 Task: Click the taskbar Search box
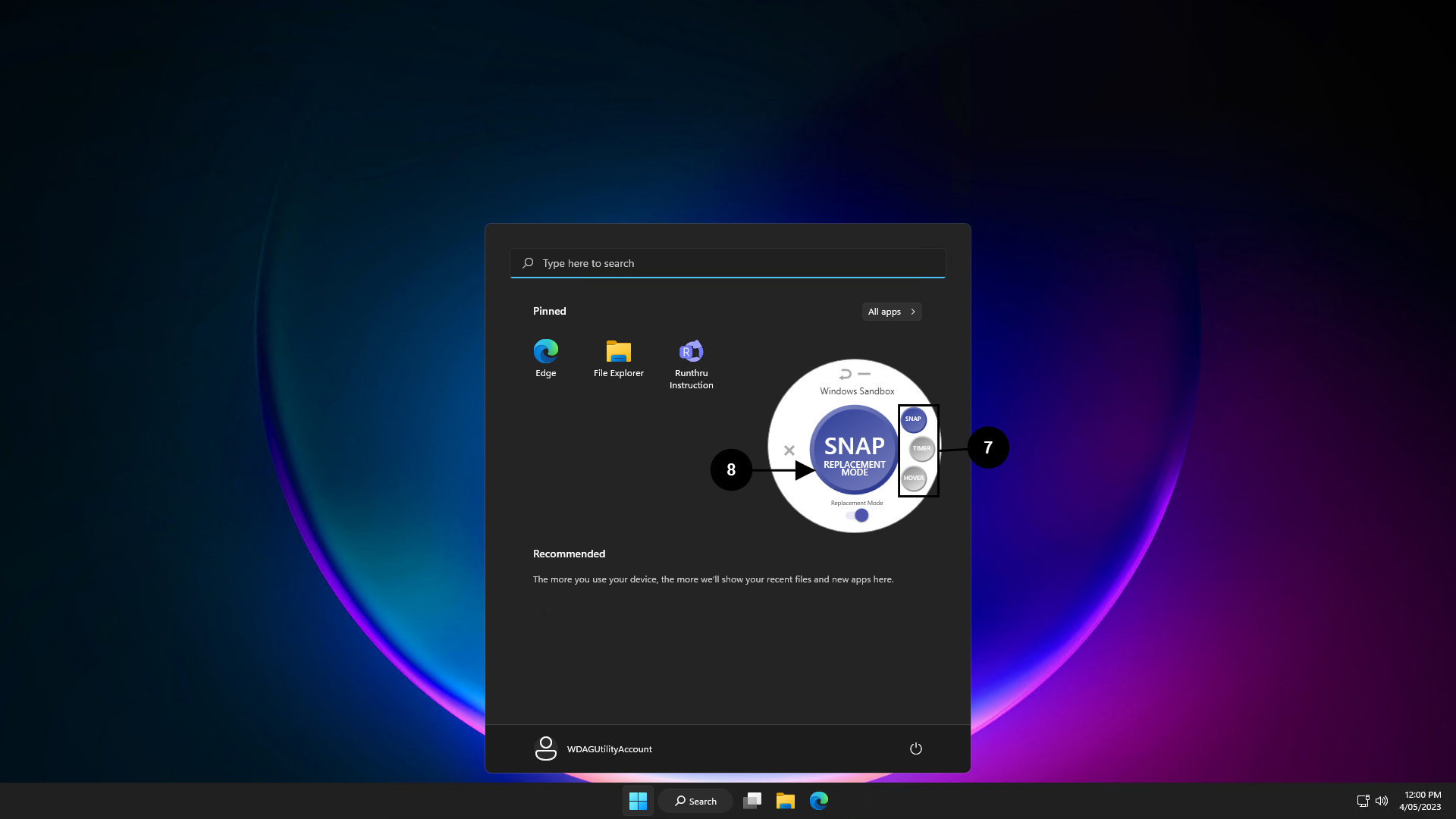(695, 801)
